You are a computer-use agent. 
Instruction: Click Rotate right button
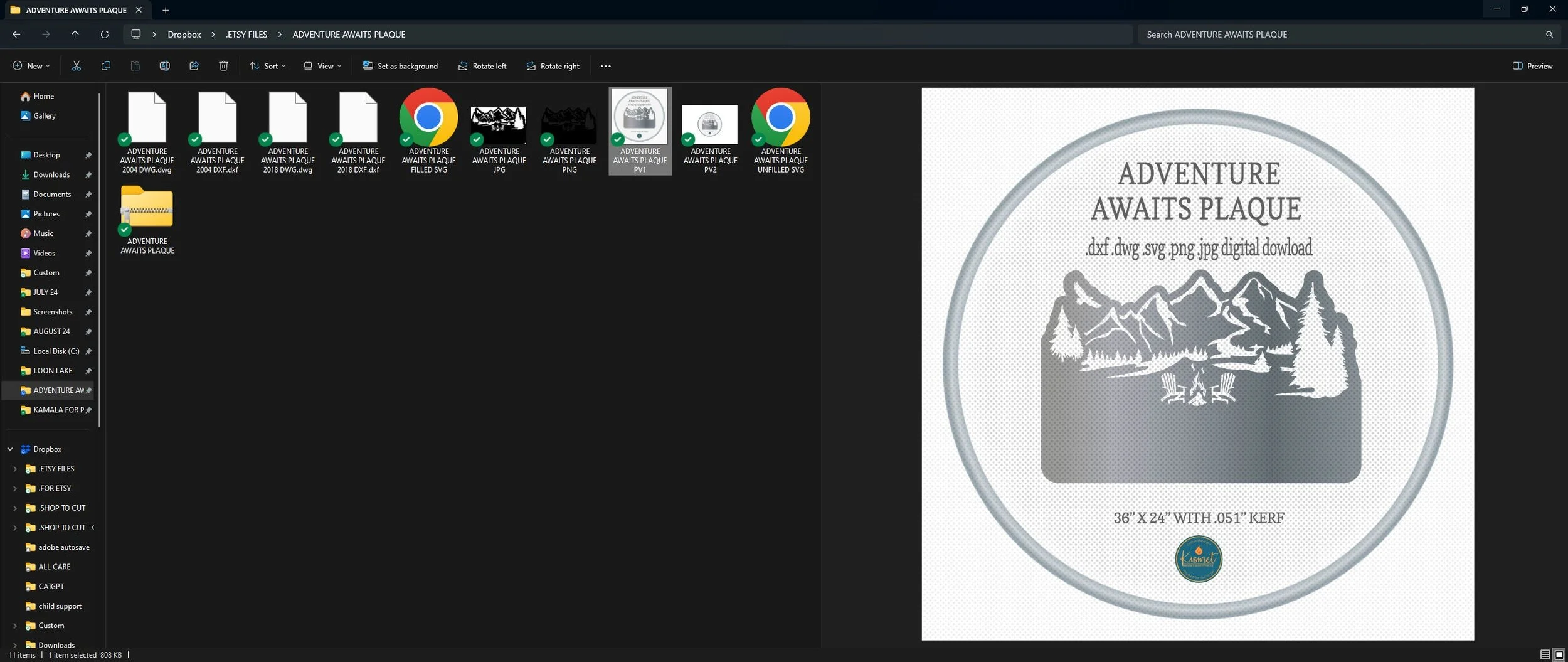pos(553,66)
